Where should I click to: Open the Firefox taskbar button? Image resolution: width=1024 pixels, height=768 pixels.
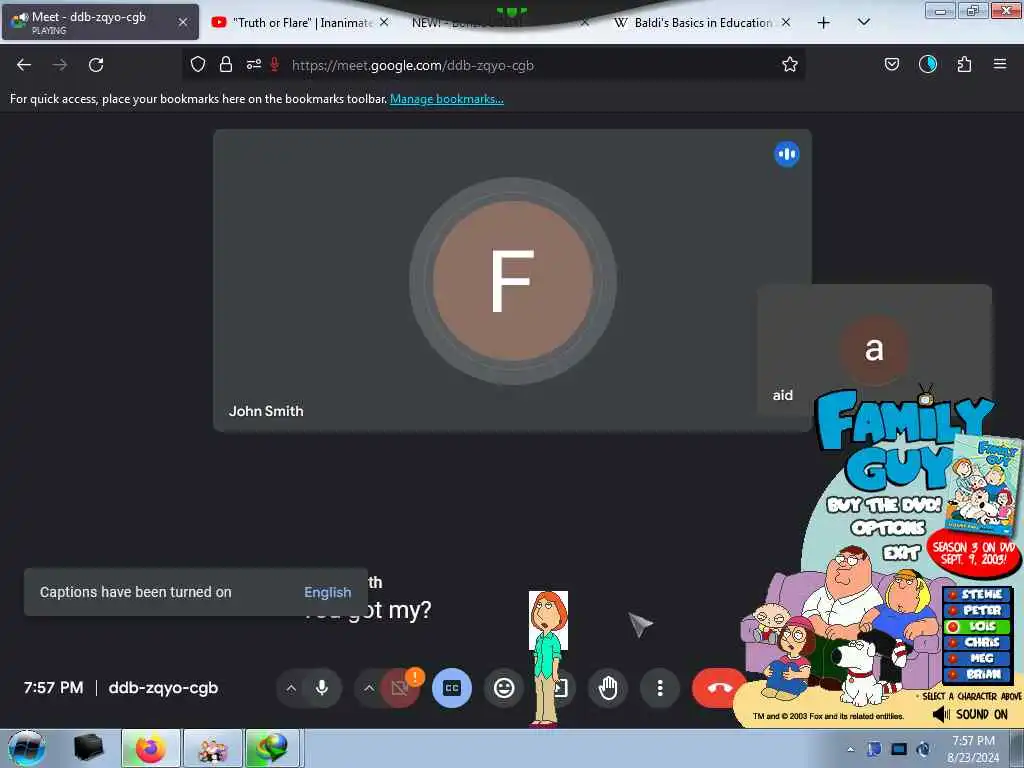pyautogui.click(x=150, y=748)
